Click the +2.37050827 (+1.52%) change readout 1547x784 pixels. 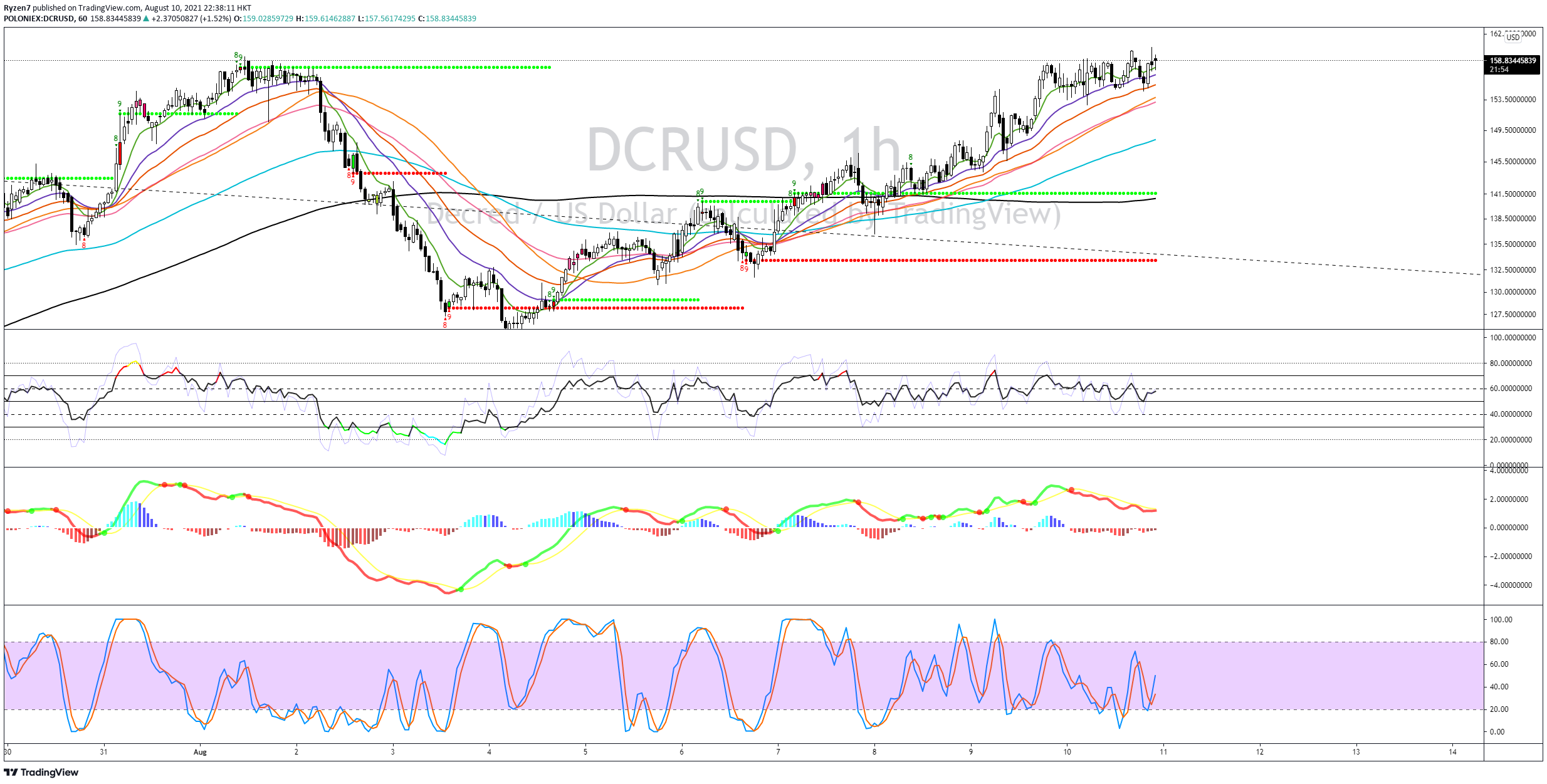point(191,19)
